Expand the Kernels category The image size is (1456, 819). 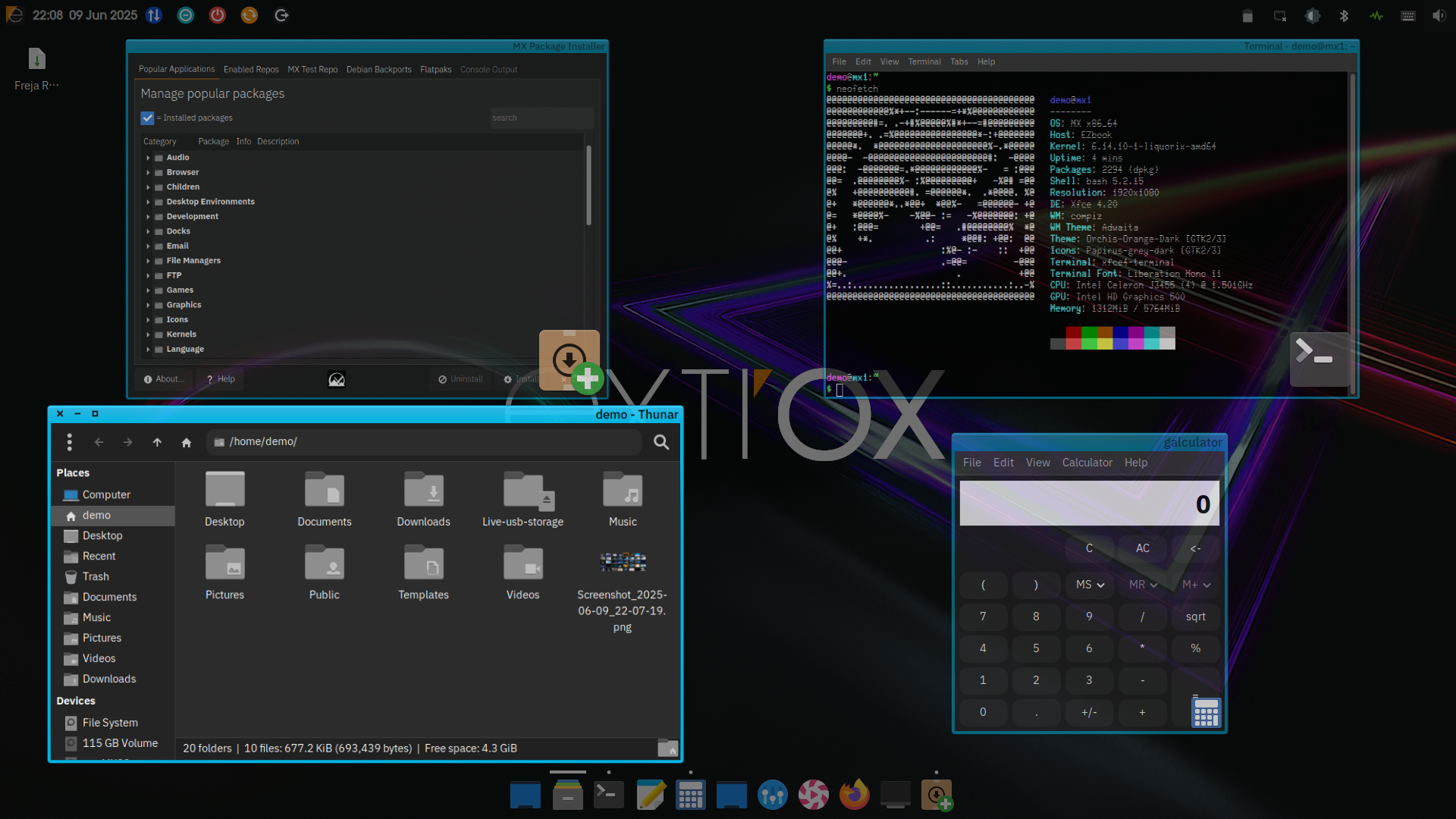pos(148,334)
